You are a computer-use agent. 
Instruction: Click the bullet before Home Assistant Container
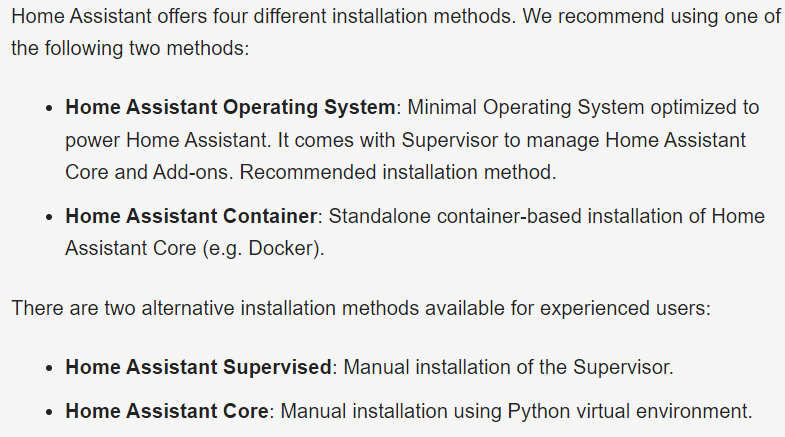(49, 217)
